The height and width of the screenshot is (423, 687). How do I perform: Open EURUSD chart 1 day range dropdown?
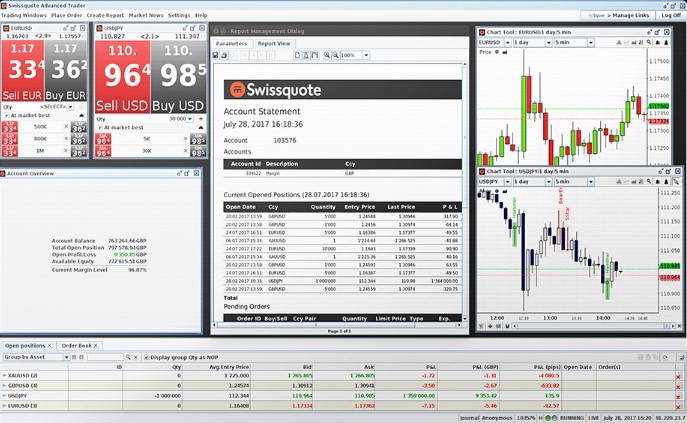pos(548,43)
